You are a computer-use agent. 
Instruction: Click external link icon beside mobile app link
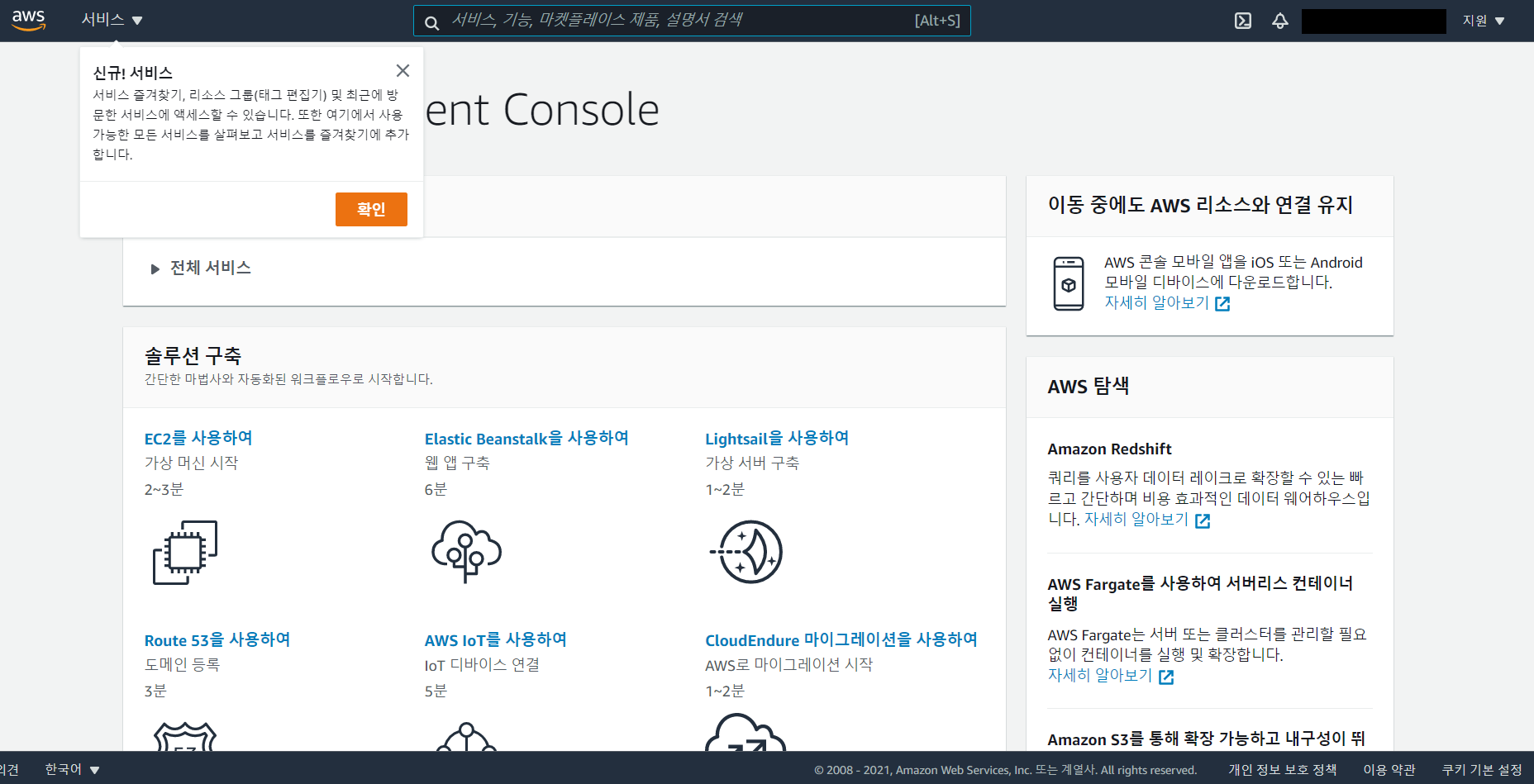[1222, 304]
